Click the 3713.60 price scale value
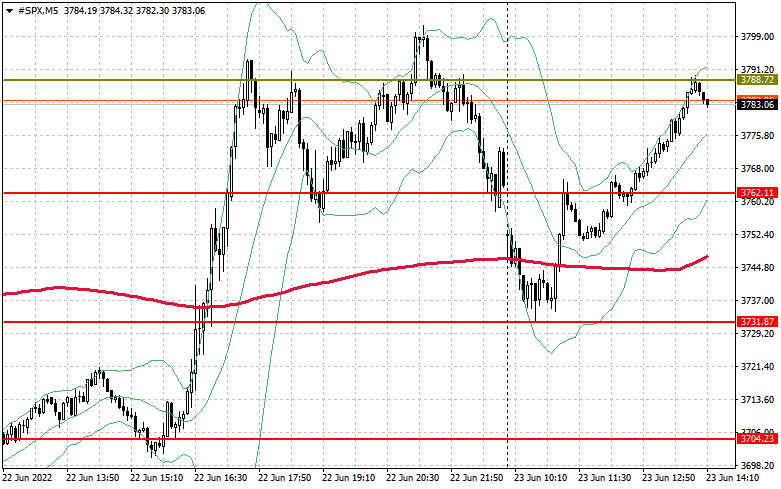This screenshot has width=781, height=489. [x=758, y=399]
